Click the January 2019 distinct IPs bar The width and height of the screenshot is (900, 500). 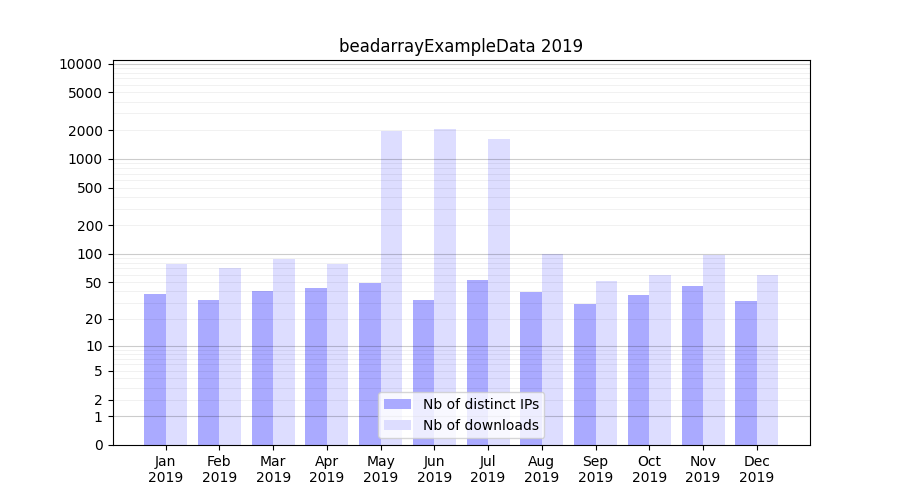[x=155, y=370]
